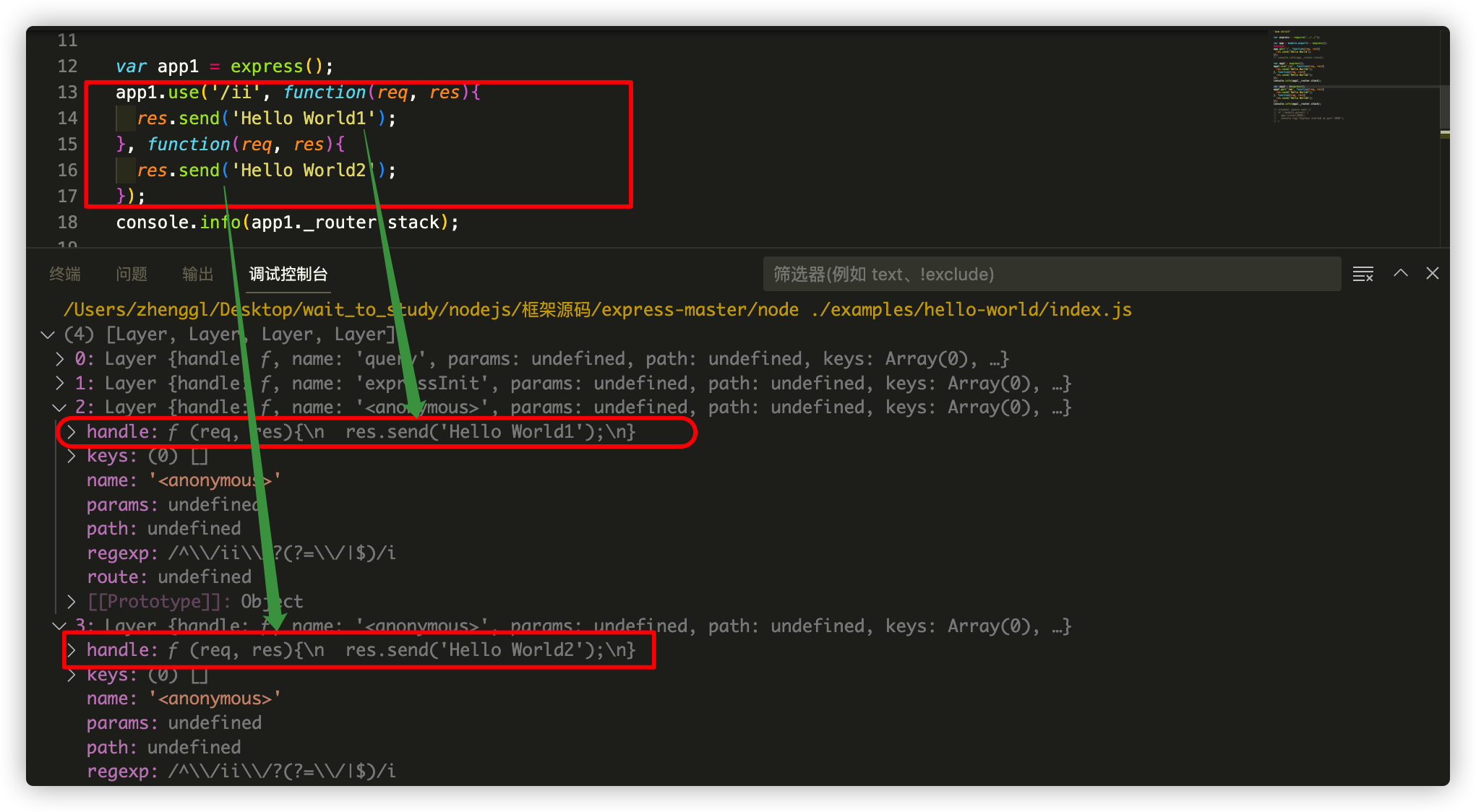The height and width of the screenshot is (812, 1476).
Task: Click res.send('Hello World1') code line
Action: [267, 118]
